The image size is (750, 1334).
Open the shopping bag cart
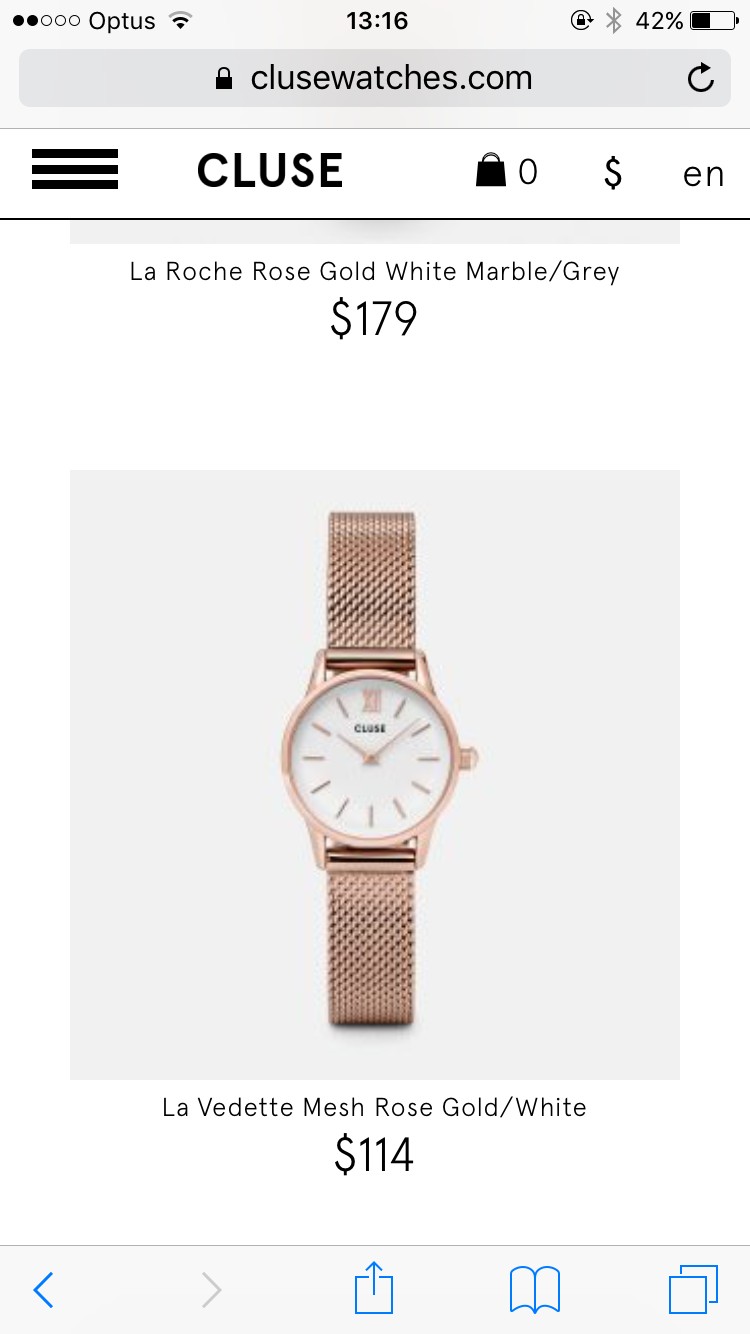click(490, 171)
